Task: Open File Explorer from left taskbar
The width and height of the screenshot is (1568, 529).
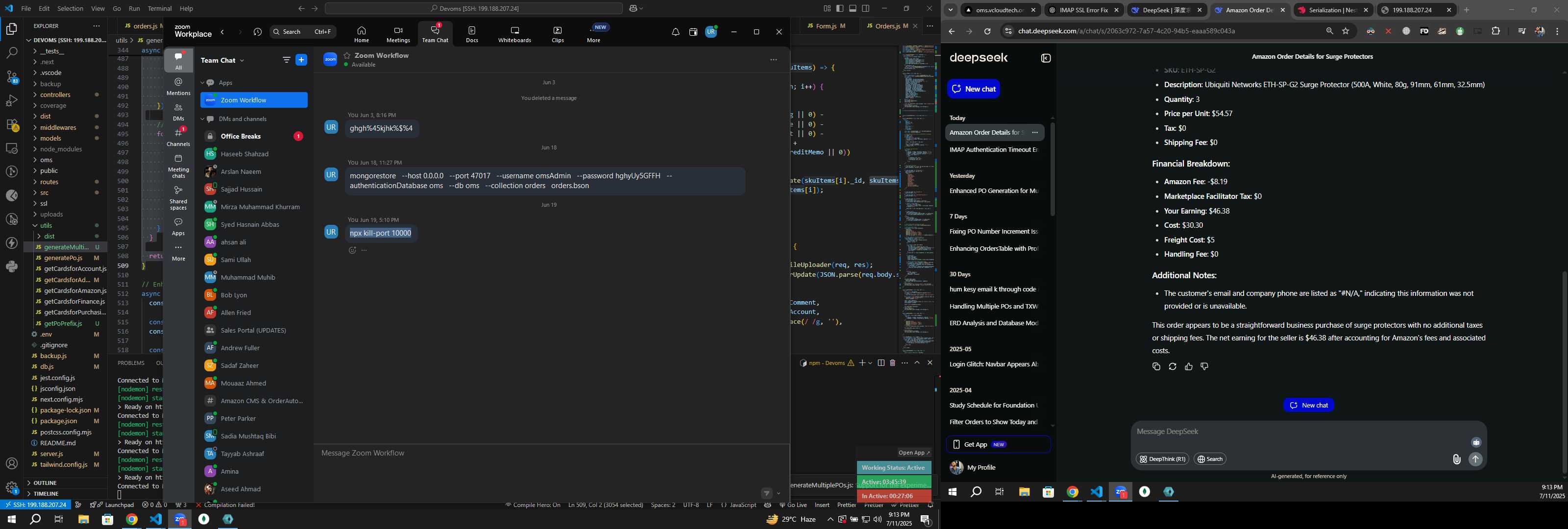Action: click(x=83, y=519)
